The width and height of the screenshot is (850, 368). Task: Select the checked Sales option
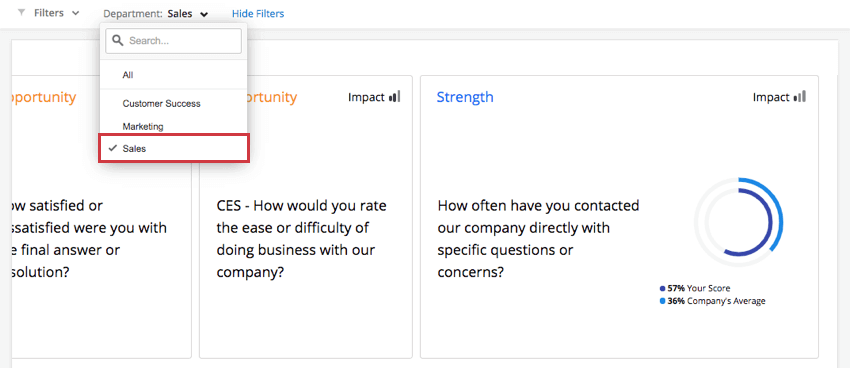coord(173,148)
